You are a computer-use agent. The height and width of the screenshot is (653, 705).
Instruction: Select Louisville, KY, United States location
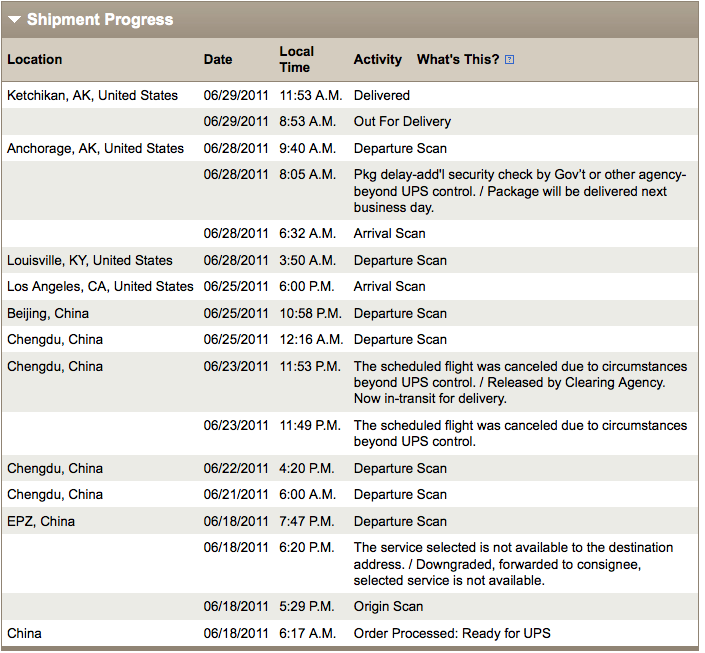[90, 260]
